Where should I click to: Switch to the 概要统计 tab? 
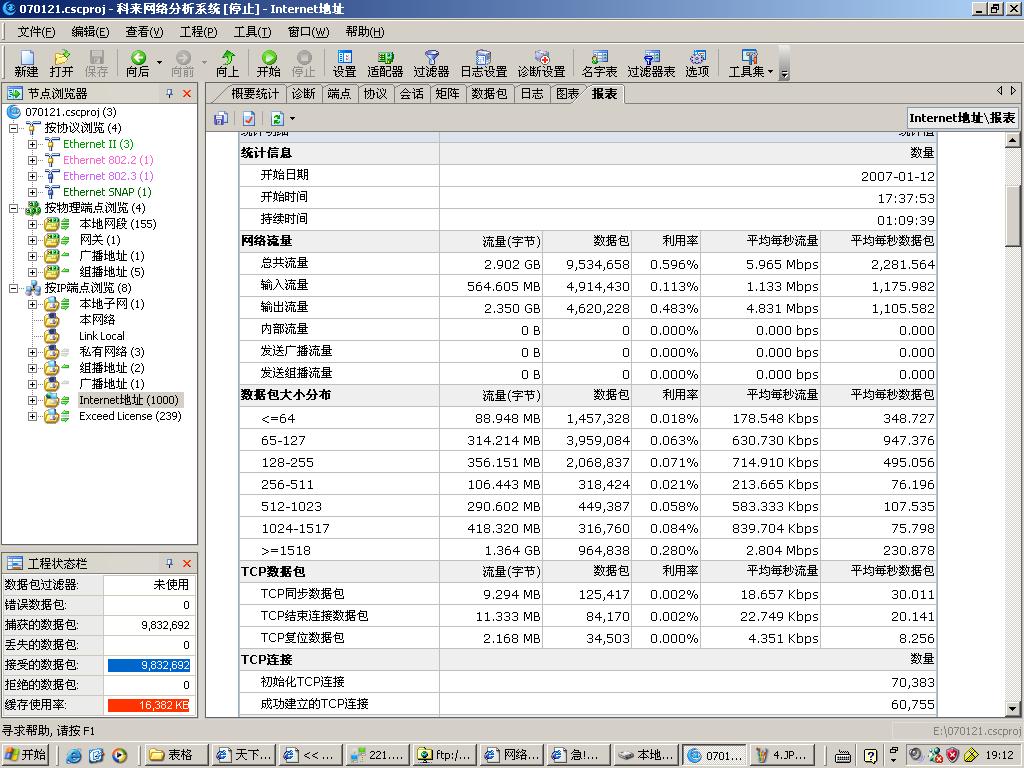tap(255, 93)
